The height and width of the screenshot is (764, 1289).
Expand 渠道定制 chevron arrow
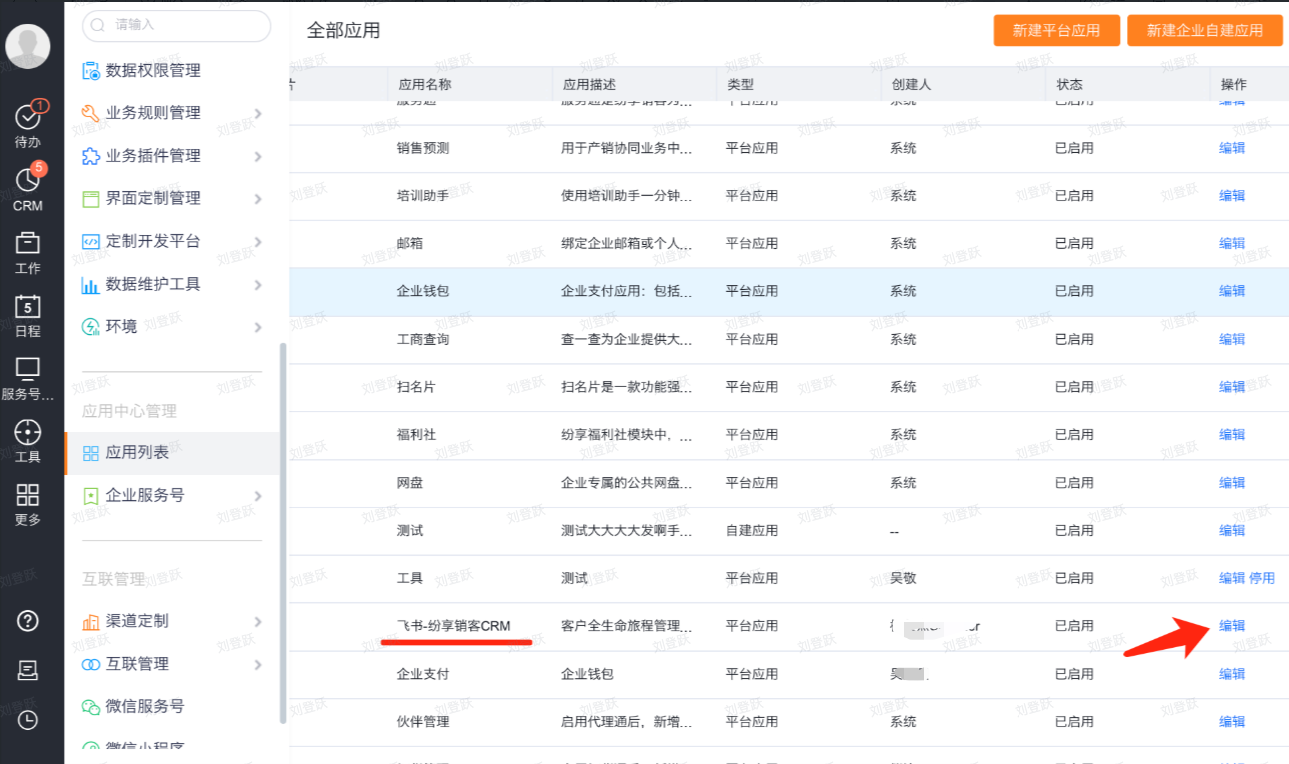(258, 622)
